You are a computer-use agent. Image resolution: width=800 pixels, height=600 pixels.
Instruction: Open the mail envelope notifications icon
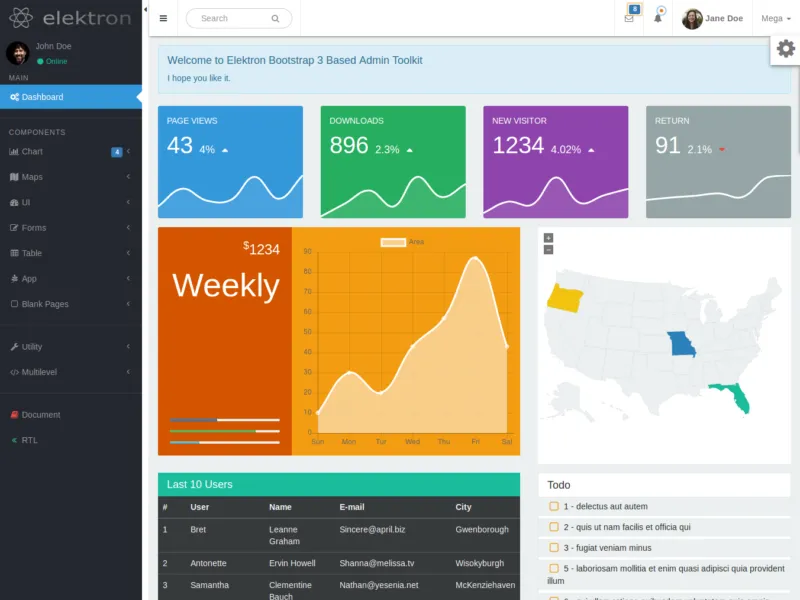click(x=629, y=18)
